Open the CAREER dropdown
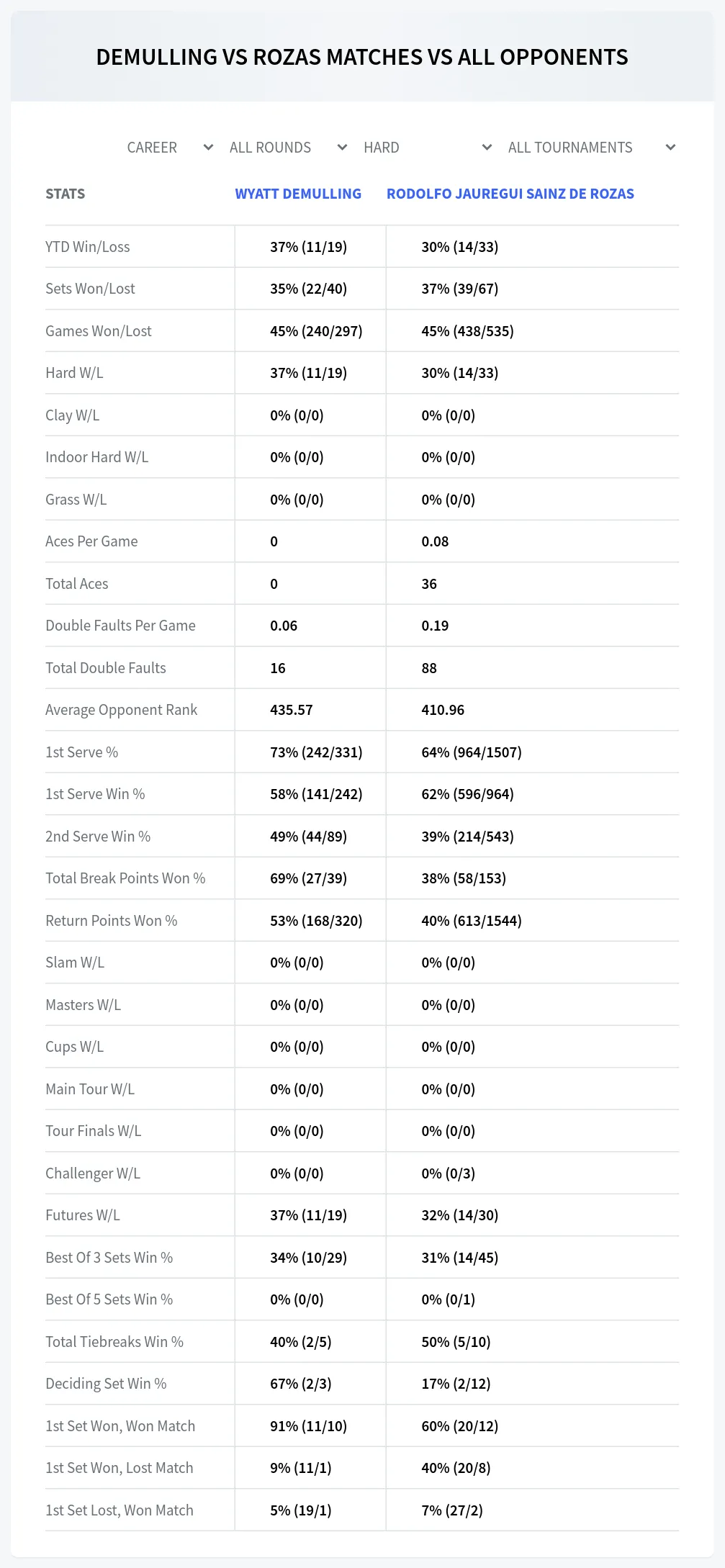The width and height of the screenshot is (725, 1568). [170, 148]
